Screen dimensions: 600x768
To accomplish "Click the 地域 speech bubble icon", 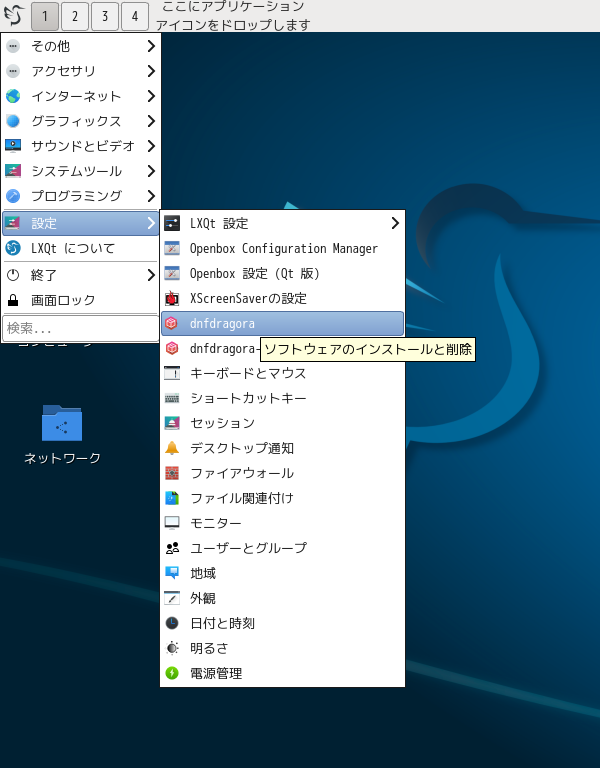I will 172,573.
